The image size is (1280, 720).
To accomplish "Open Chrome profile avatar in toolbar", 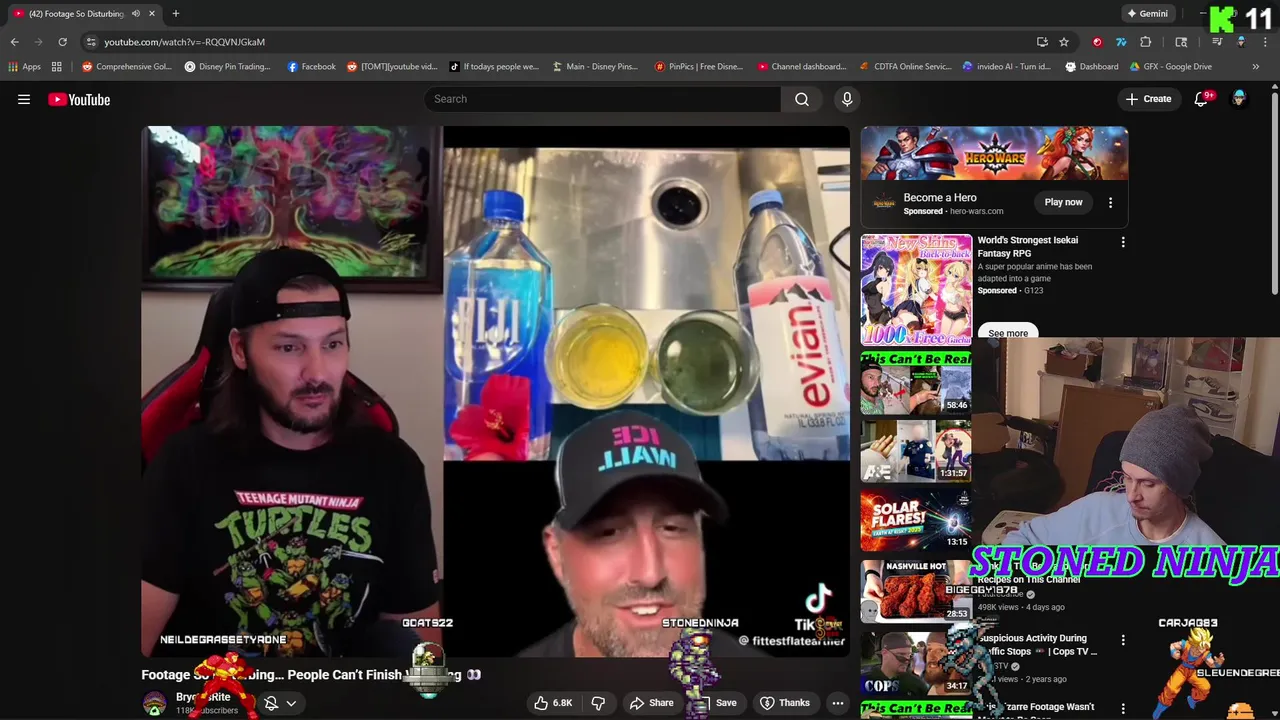I will [1241, 42].
